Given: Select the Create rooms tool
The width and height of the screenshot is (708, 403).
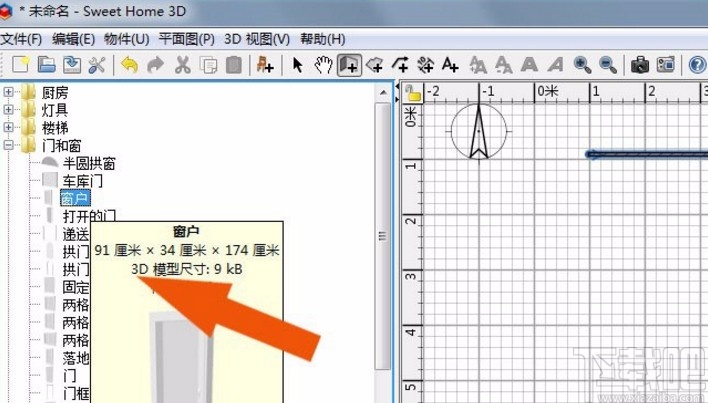Looking at the screenshot, I should click(x=375, y=65).
